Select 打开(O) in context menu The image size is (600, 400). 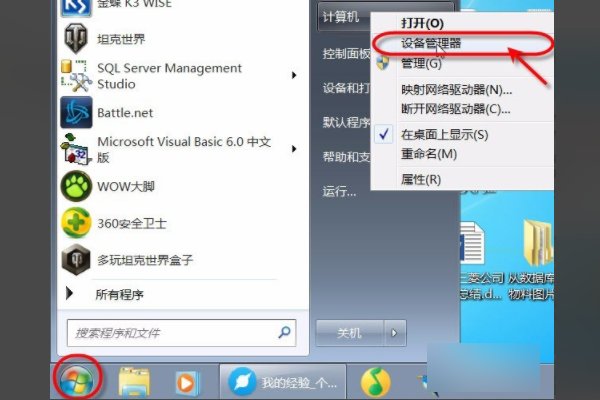click(422, 23)
